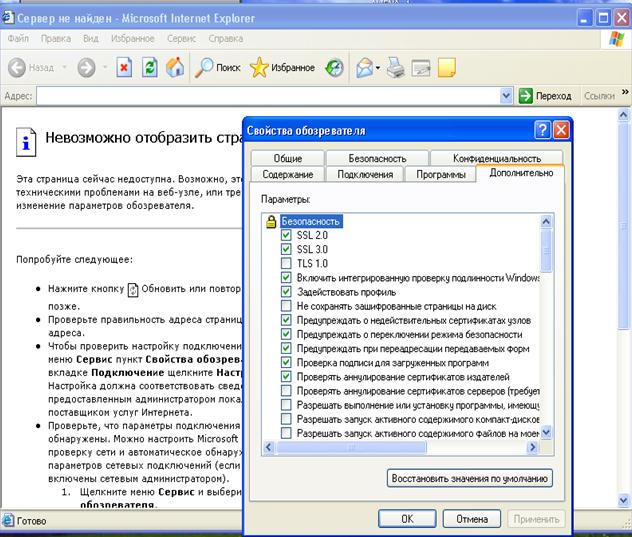The height and width of the screenshot is (537, 632).
Task: Check Не сохранять зашифрованные страницы на диск
Action: click(x=286, y=306)
